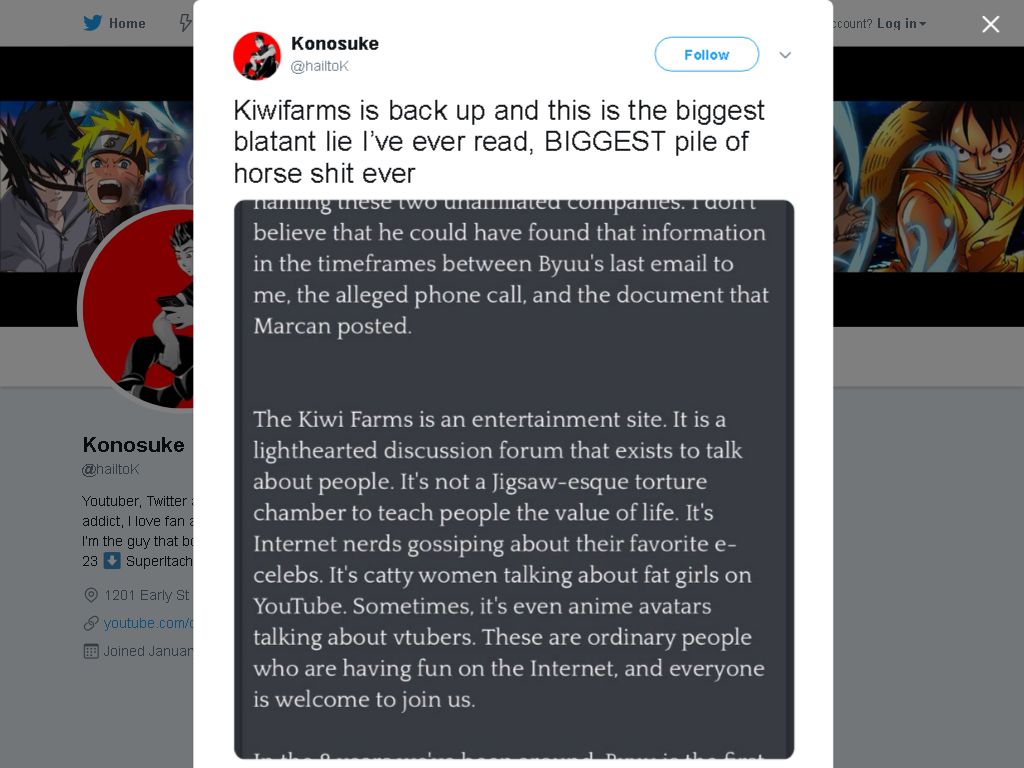1024x768 pixels.
Task: Click the 1201 Early St location text
Action: [x=147, y=595]
